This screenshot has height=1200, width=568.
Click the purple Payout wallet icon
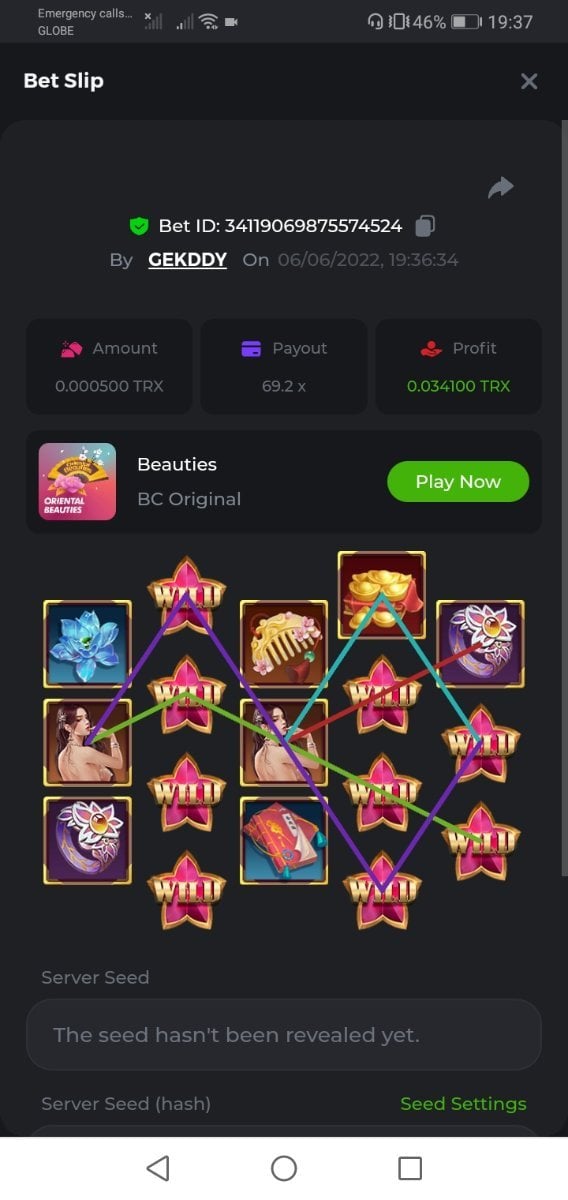click(x=251, y=348)
